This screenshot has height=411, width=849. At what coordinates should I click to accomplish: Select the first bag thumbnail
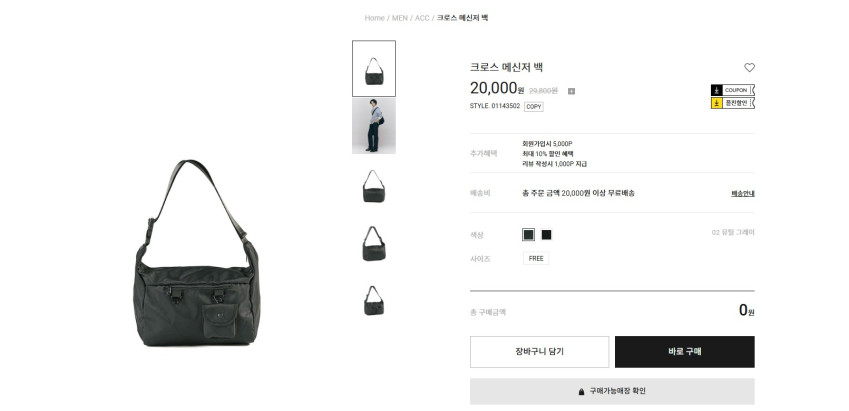pos(374,69)
